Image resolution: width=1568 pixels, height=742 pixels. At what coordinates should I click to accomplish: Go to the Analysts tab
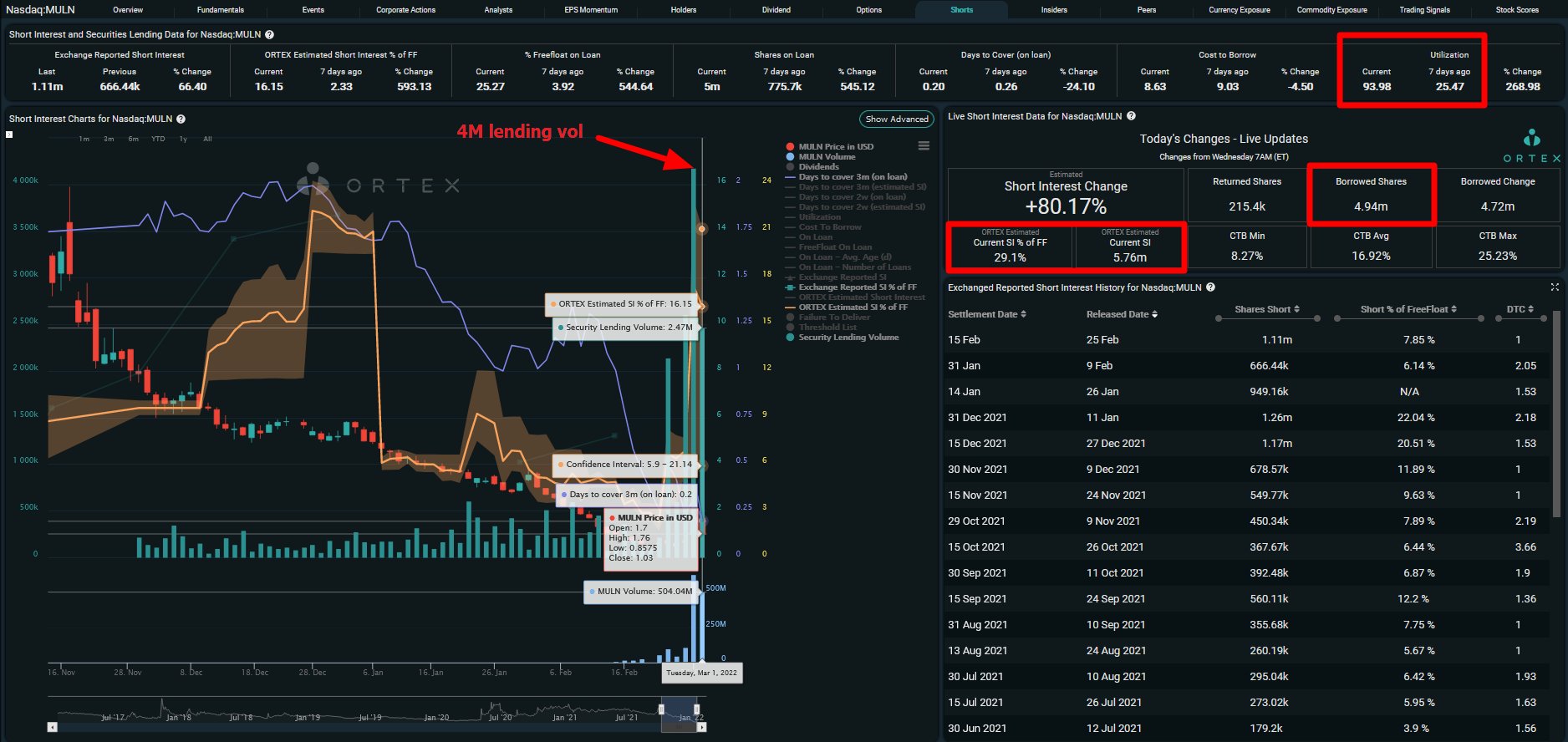click(499, 10)
